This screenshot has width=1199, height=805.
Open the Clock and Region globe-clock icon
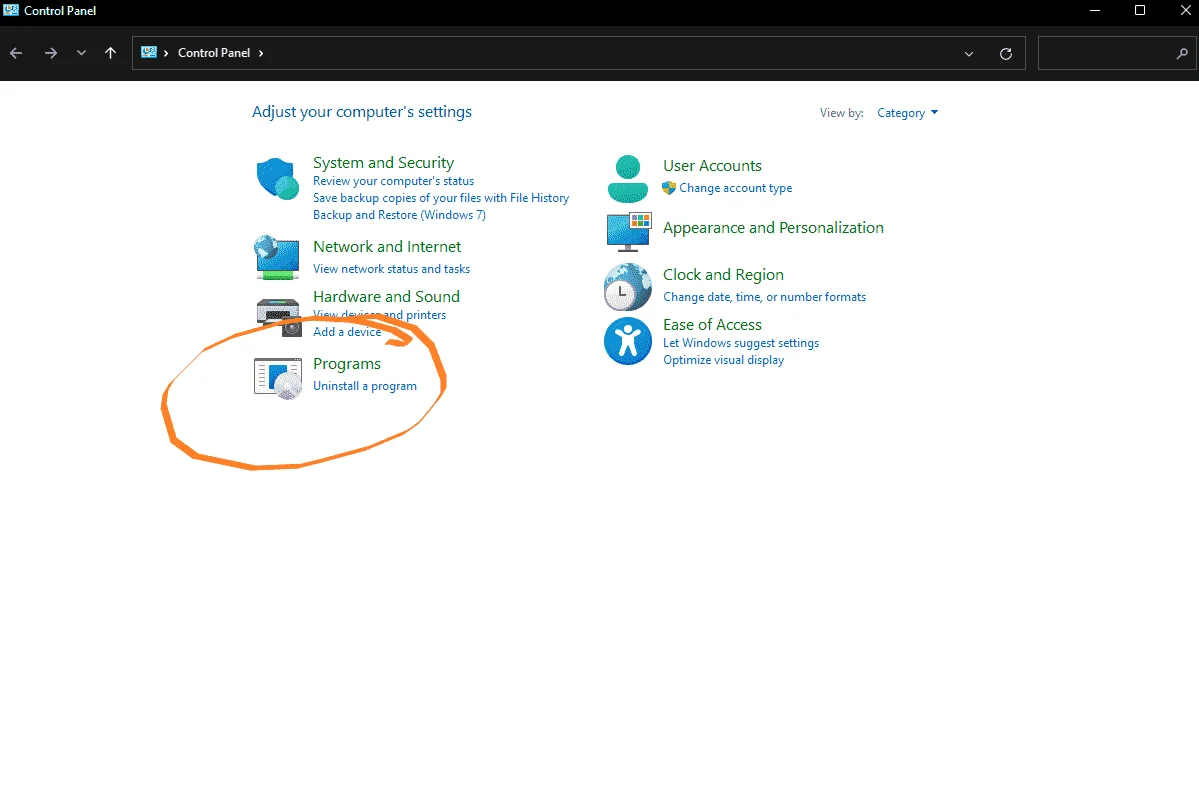(x=628, y=287)
